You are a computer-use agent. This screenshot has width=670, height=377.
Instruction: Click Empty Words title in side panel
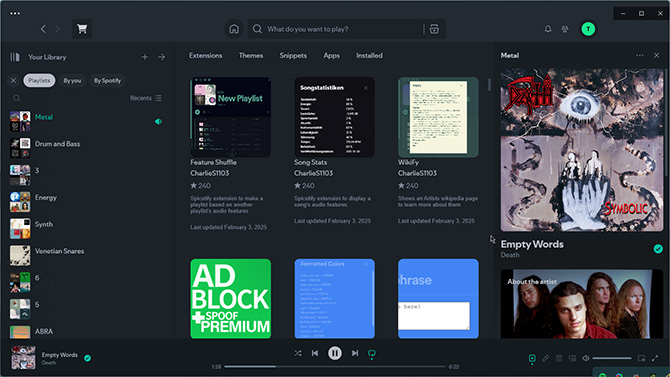click(x=532, y=244)
